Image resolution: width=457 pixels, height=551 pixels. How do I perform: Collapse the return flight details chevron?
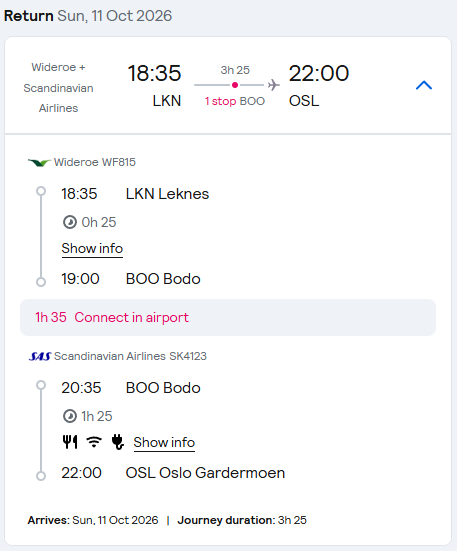pyautogui.click(x=424, y=85)
